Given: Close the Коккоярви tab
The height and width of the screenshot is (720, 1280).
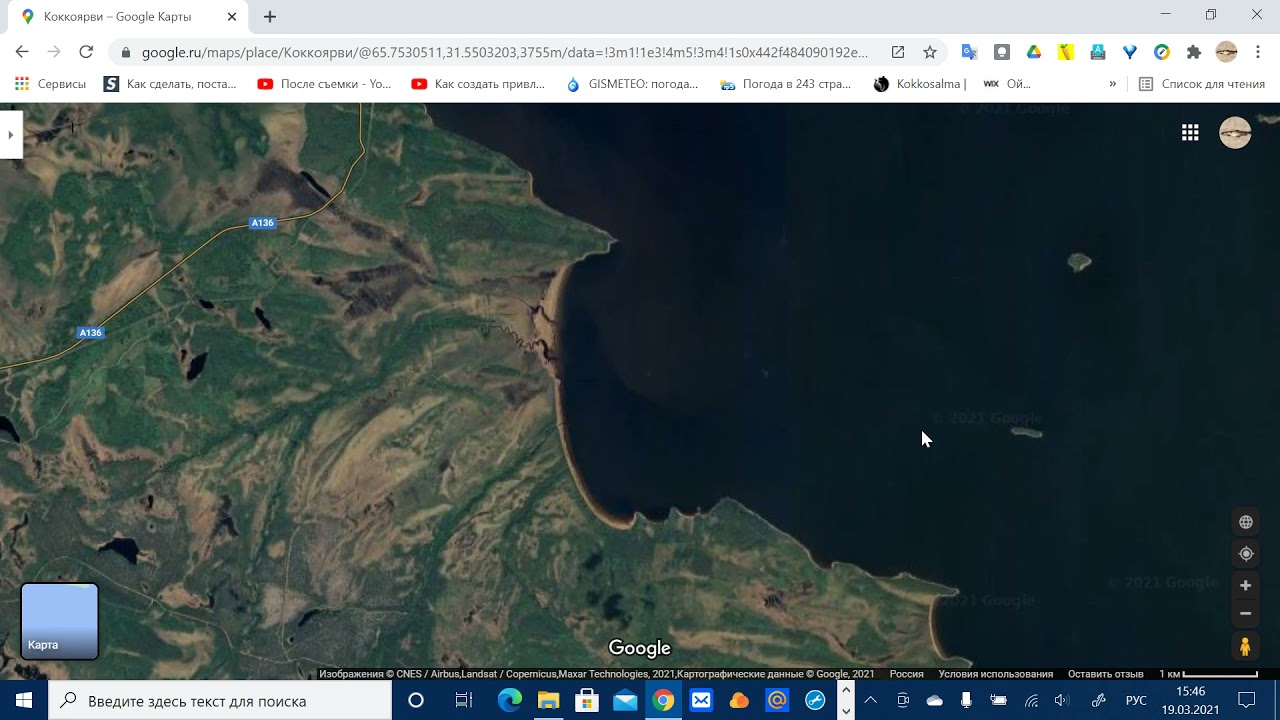Looking at the screenshot, I should coord(232,17).
